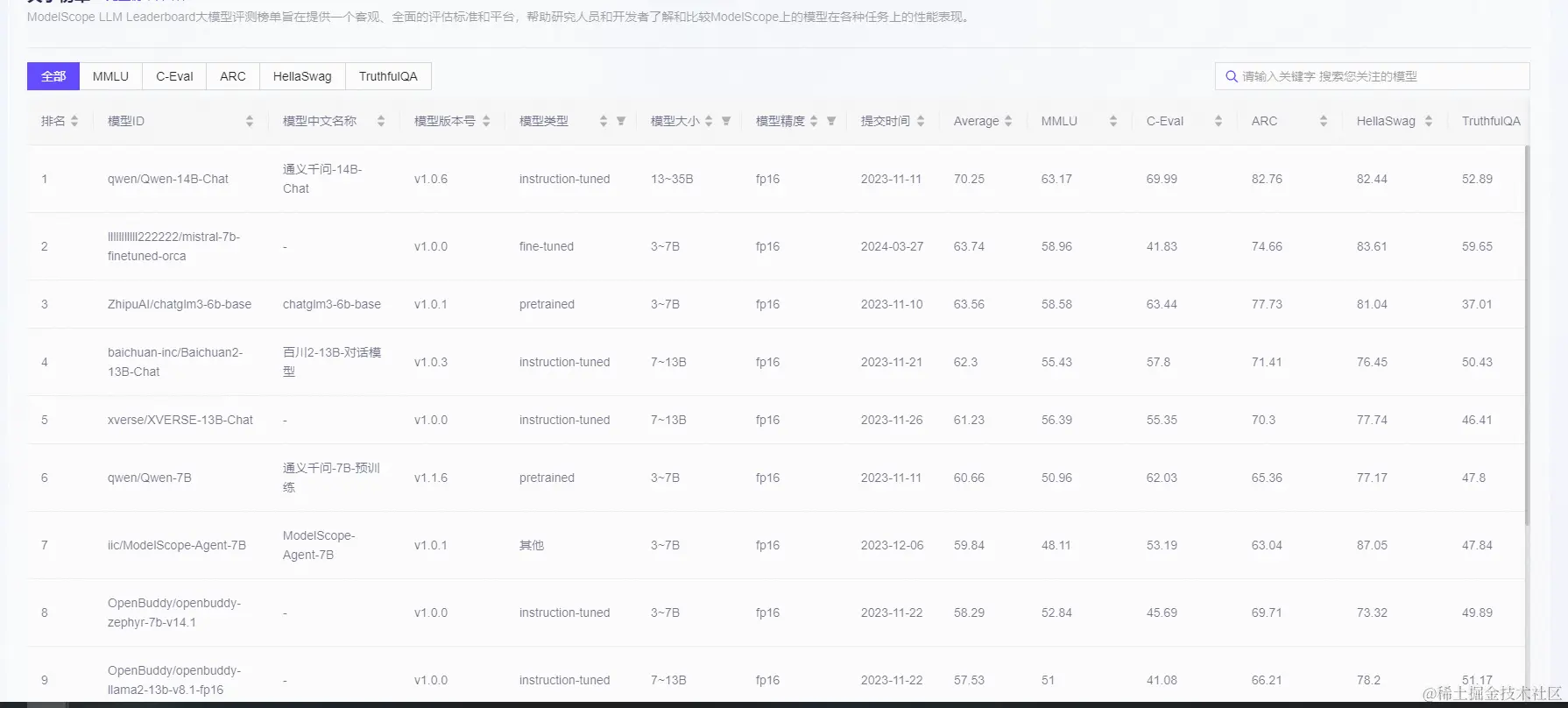Screen dimensions: 1568x708
Task: Sort by 模型版本号 sort arrows
Action: coord(486,121)
